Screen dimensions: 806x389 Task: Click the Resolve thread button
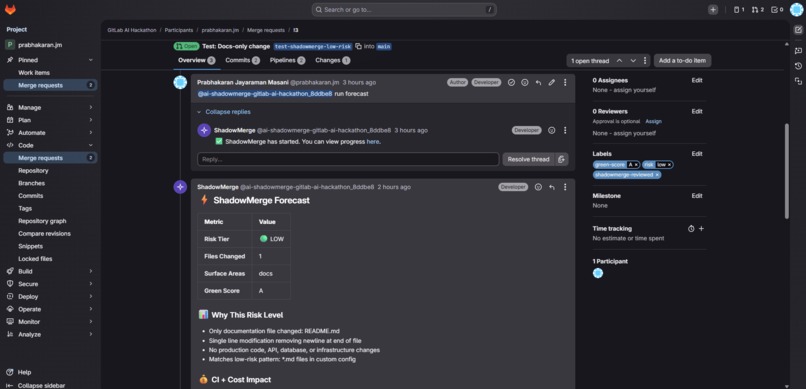(528, 159)
